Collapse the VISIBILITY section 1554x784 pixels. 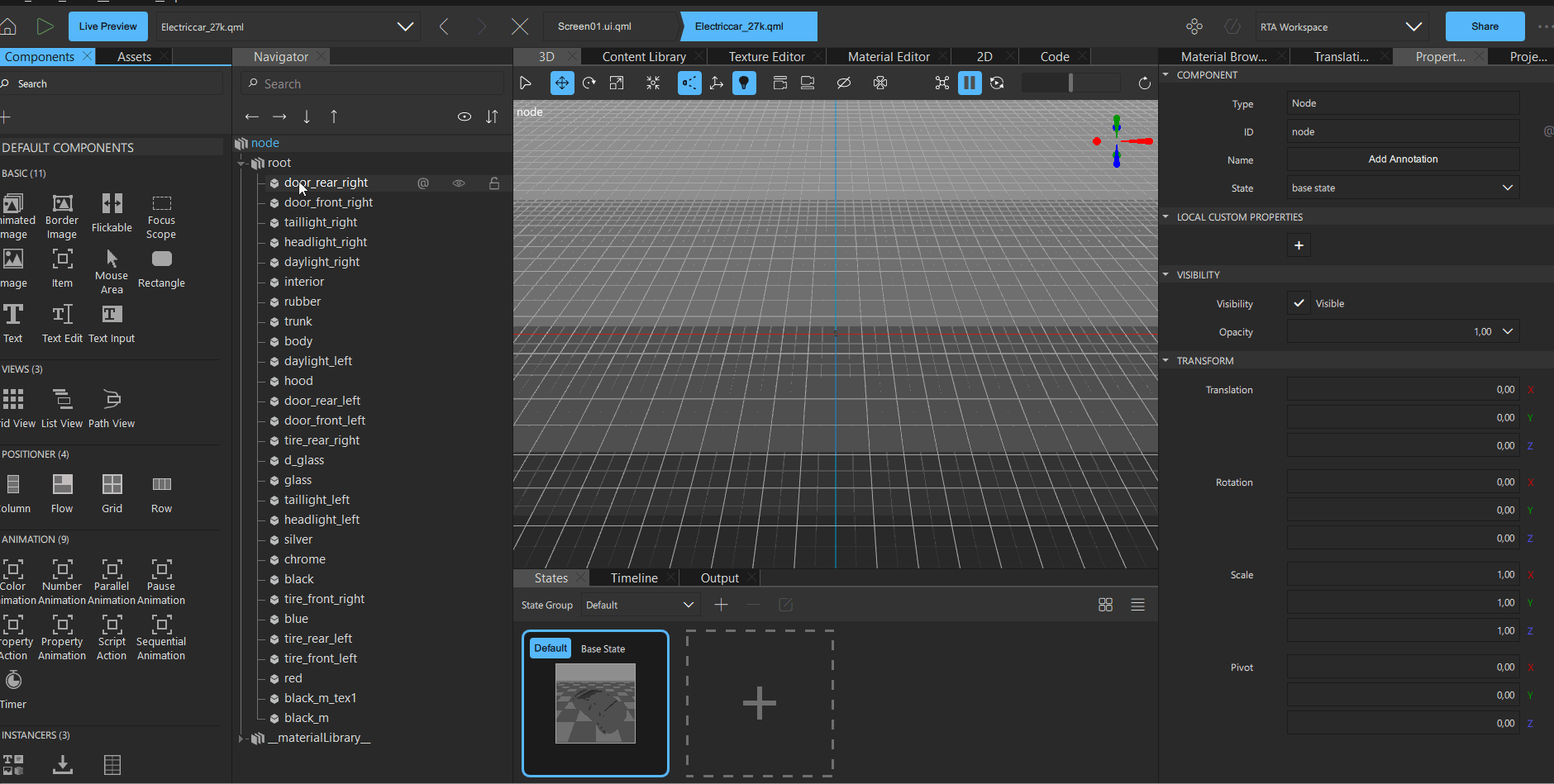coord(1166,275)
